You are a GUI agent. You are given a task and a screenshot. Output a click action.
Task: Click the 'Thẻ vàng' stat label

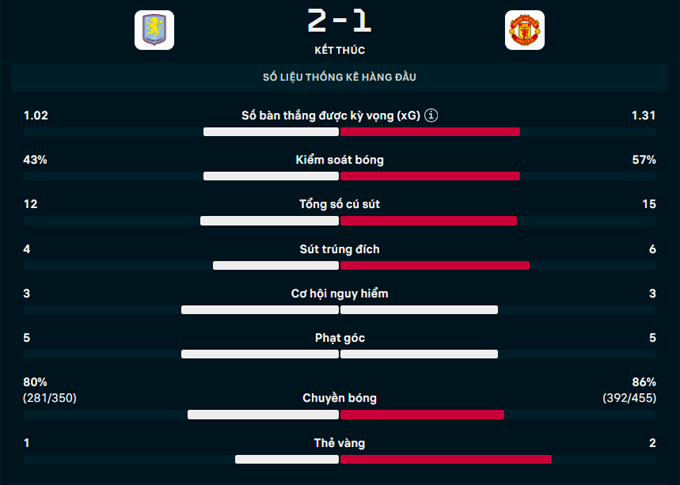point(339,443)
